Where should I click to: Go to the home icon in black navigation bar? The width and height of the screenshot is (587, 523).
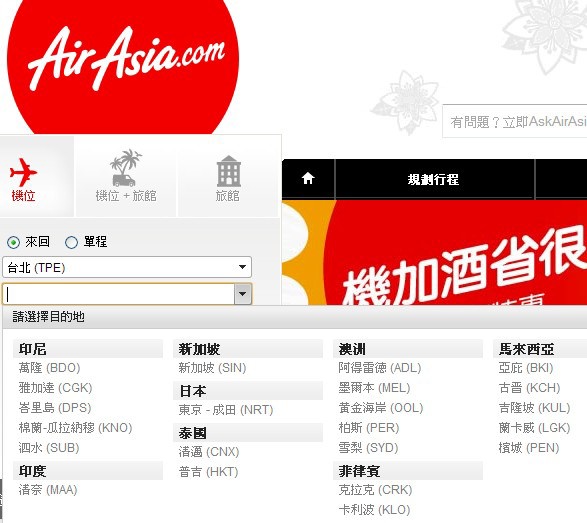(x=308, y=178)
